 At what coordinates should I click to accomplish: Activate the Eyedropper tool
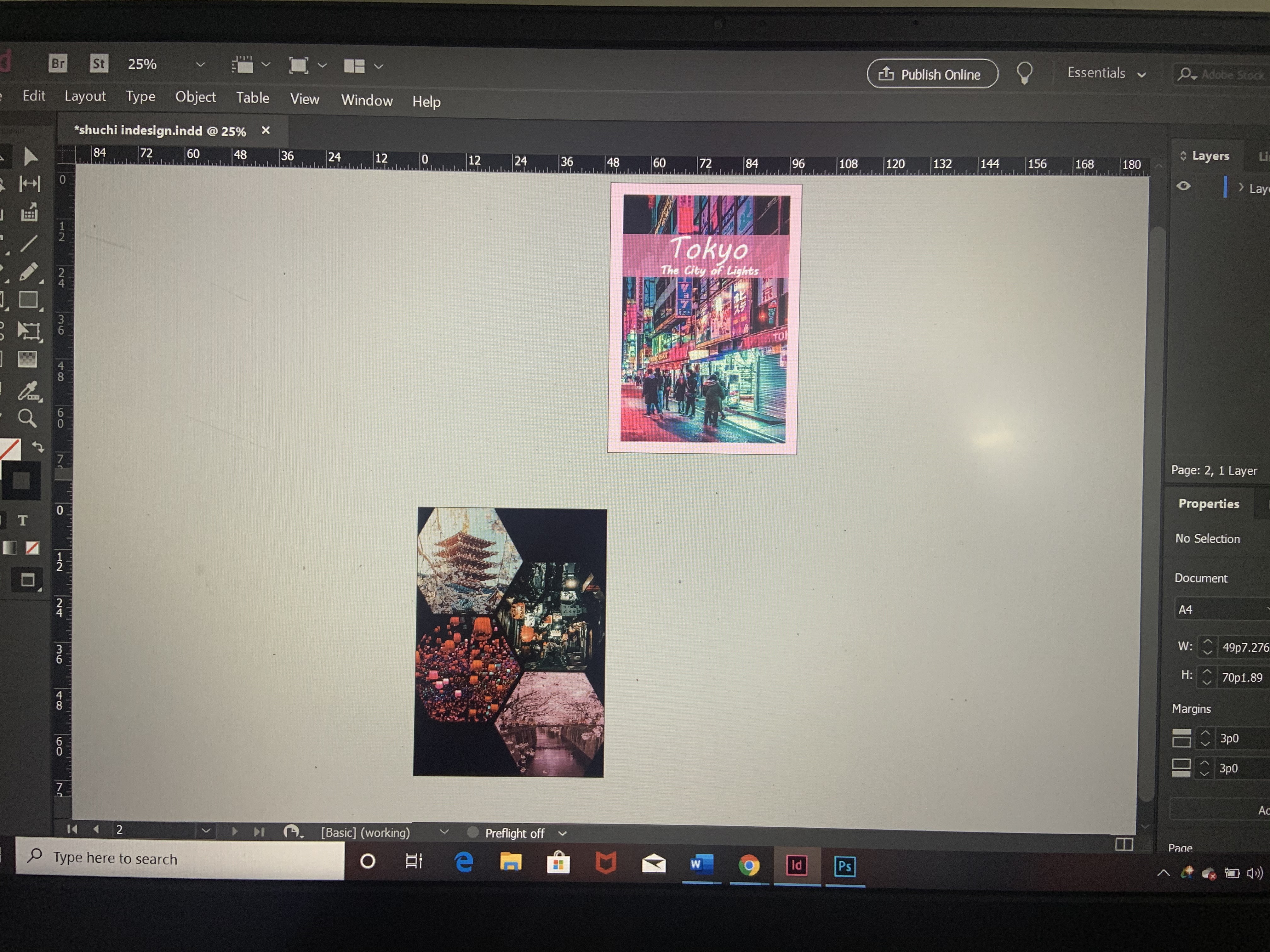[28, 391]
